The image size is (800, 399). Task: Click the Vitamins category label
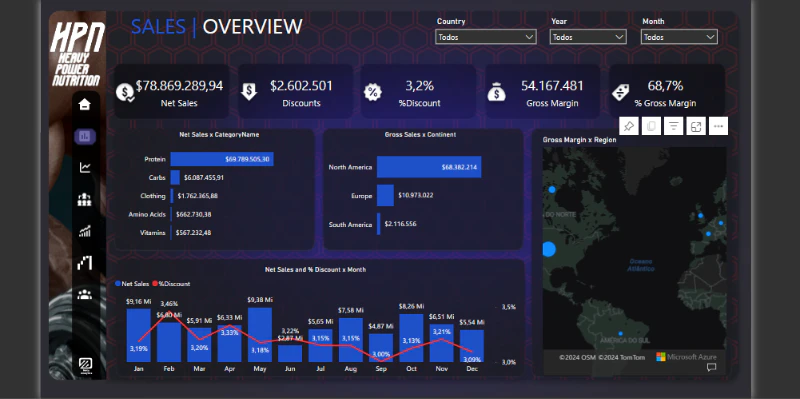coord(153,233)
